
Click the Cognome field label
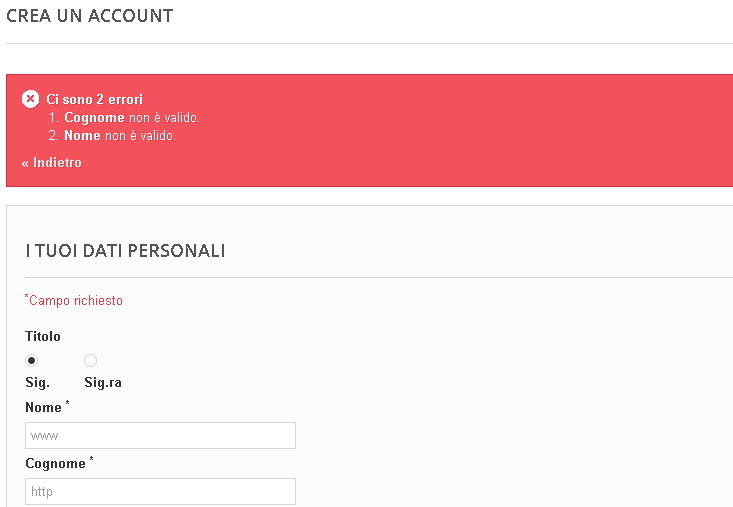pyautogui.click(x=55, y=464)
